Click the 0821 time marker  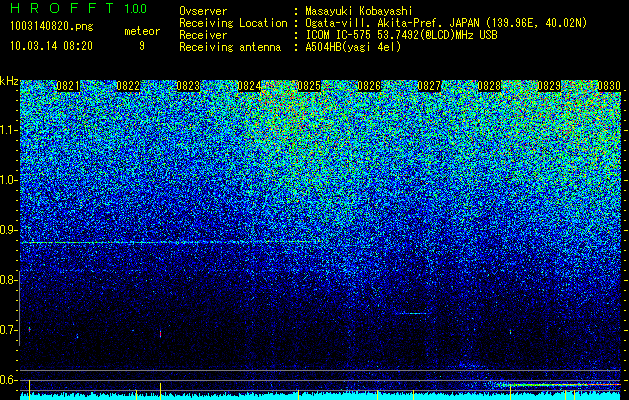(x=68, y=86)
